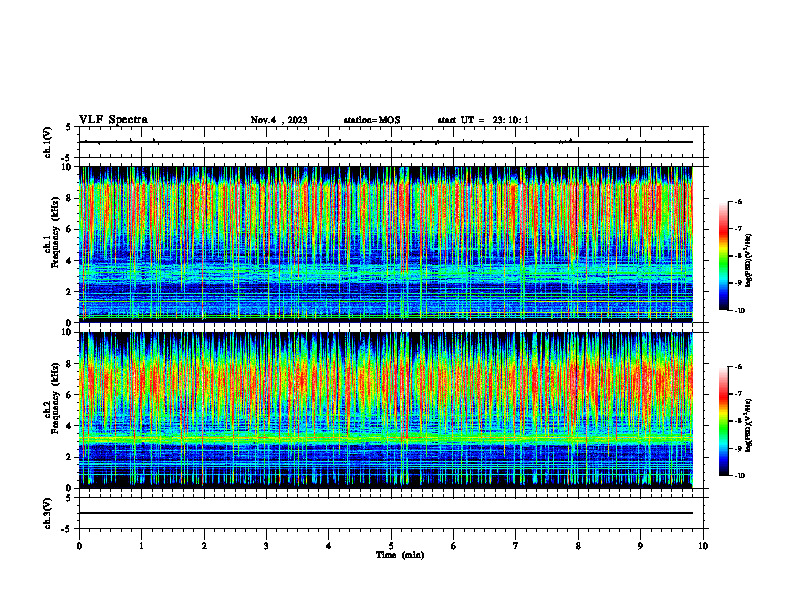Click the ch.2 spectrogram panel

click(x=386, y=410)
